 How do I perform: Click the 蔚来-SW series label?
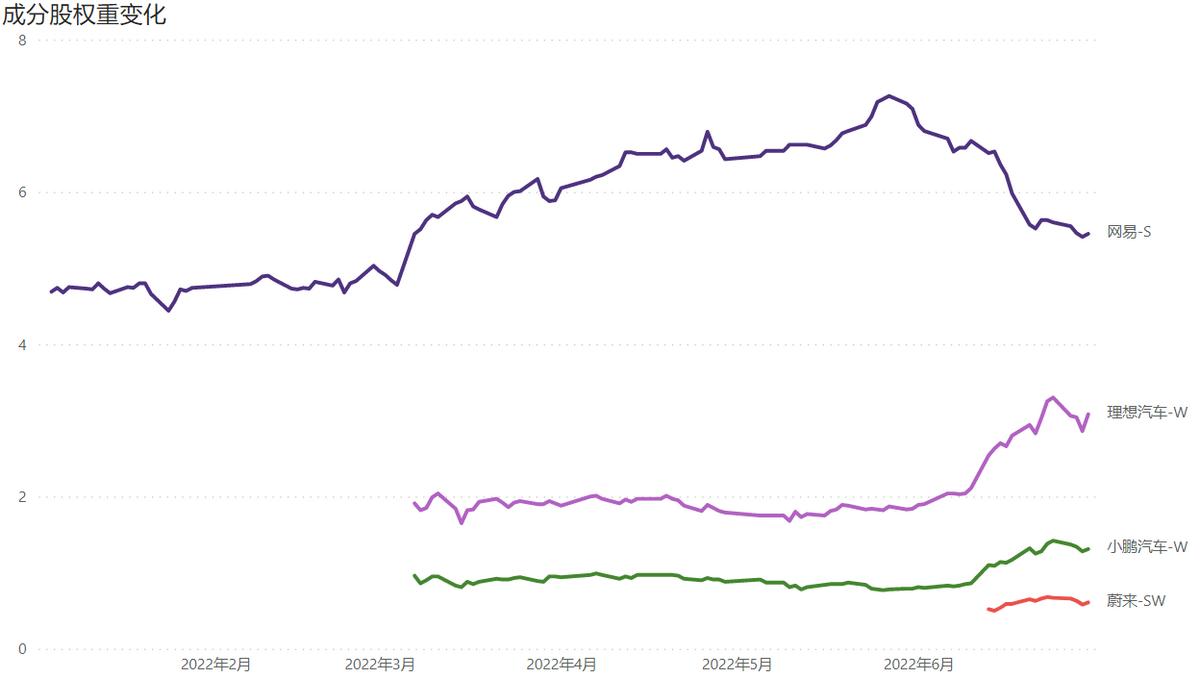tap(1136, 600)
